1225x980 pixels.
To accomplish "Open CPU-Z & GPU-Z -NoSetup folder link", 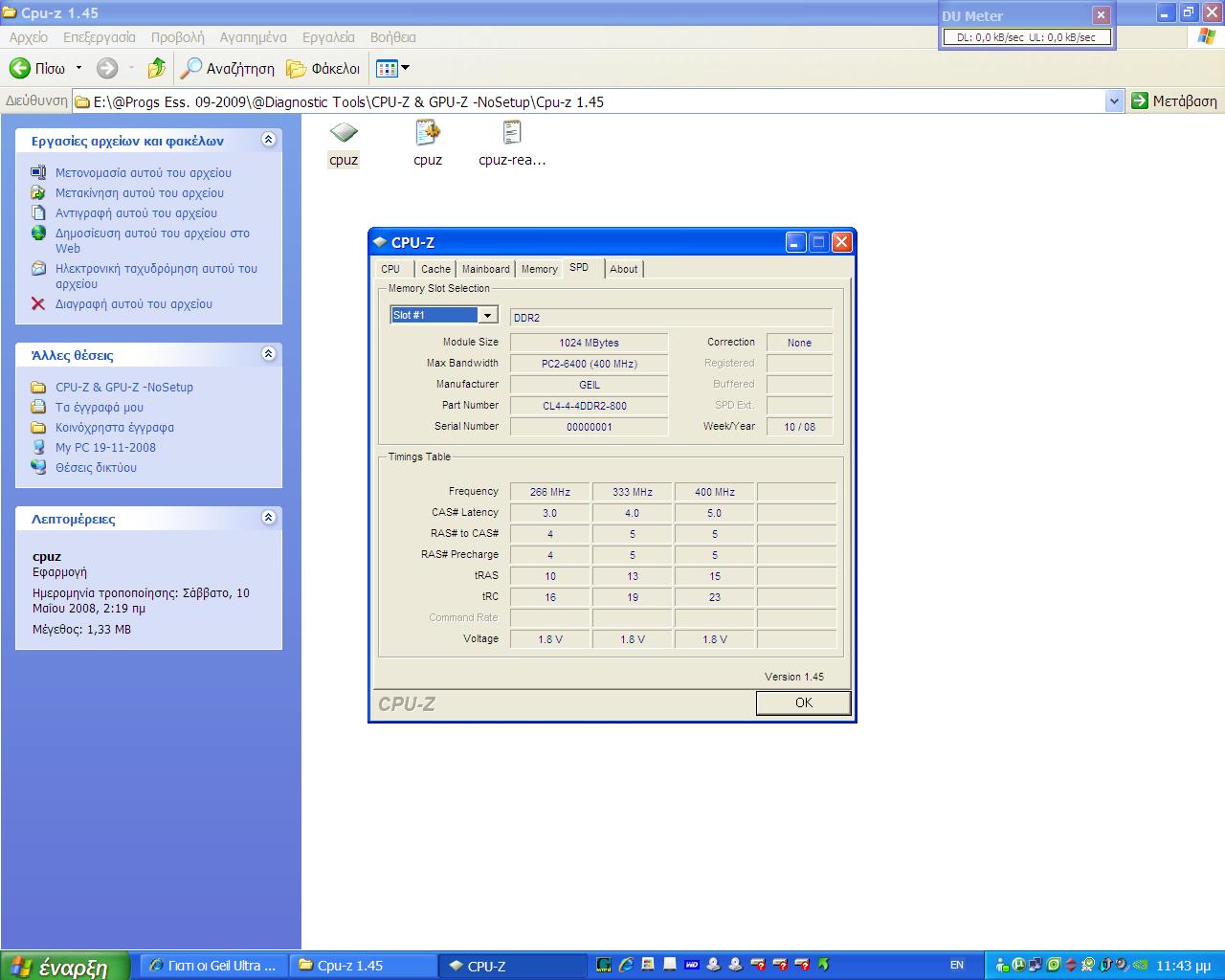I will tap(124, 387).
